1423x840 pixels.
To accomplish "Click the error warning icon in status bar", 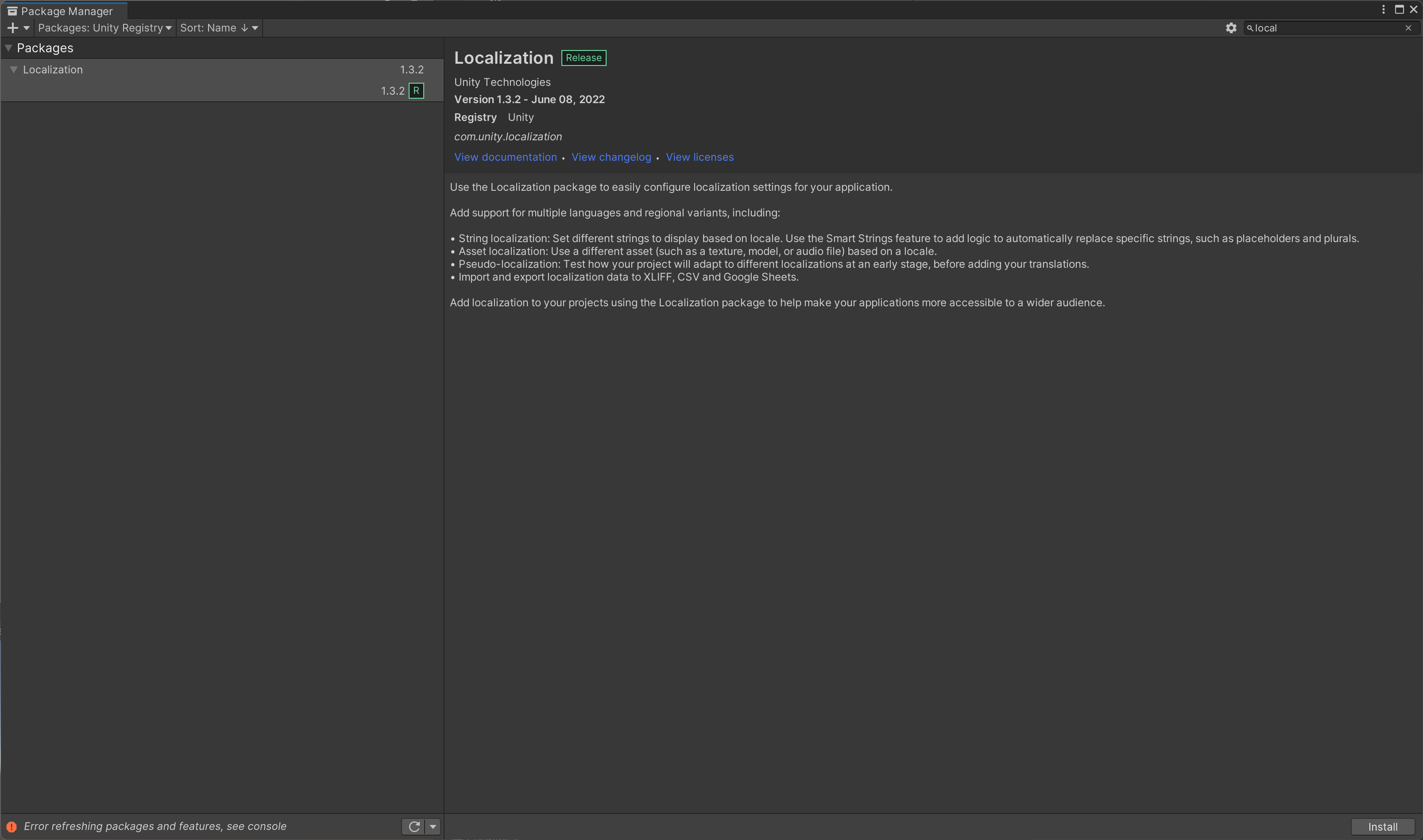I will pos(12,826).
